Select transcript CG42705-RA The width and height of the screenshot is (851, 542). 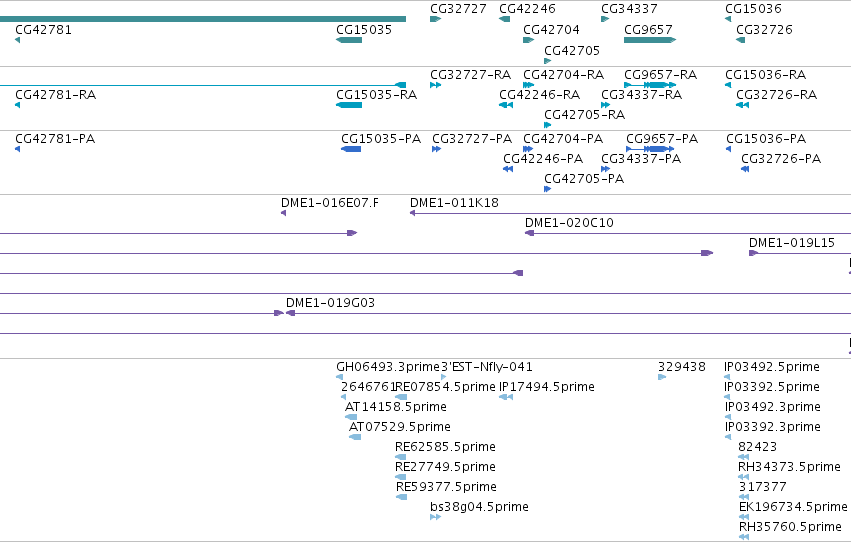coord(585,114)
